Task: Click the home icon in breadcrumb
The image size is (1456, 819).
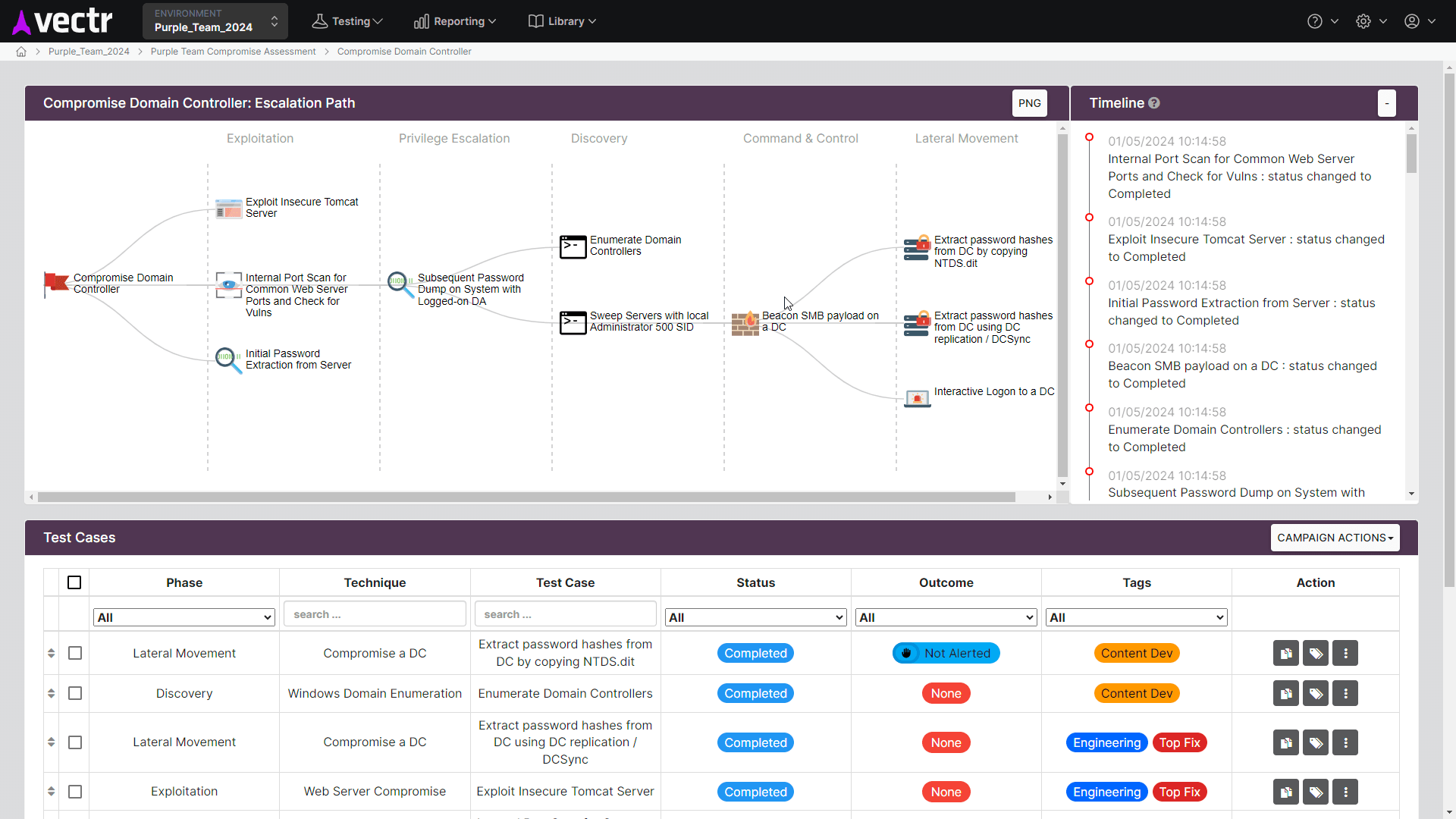Action: pyautogui.click(x=21, y=52)
